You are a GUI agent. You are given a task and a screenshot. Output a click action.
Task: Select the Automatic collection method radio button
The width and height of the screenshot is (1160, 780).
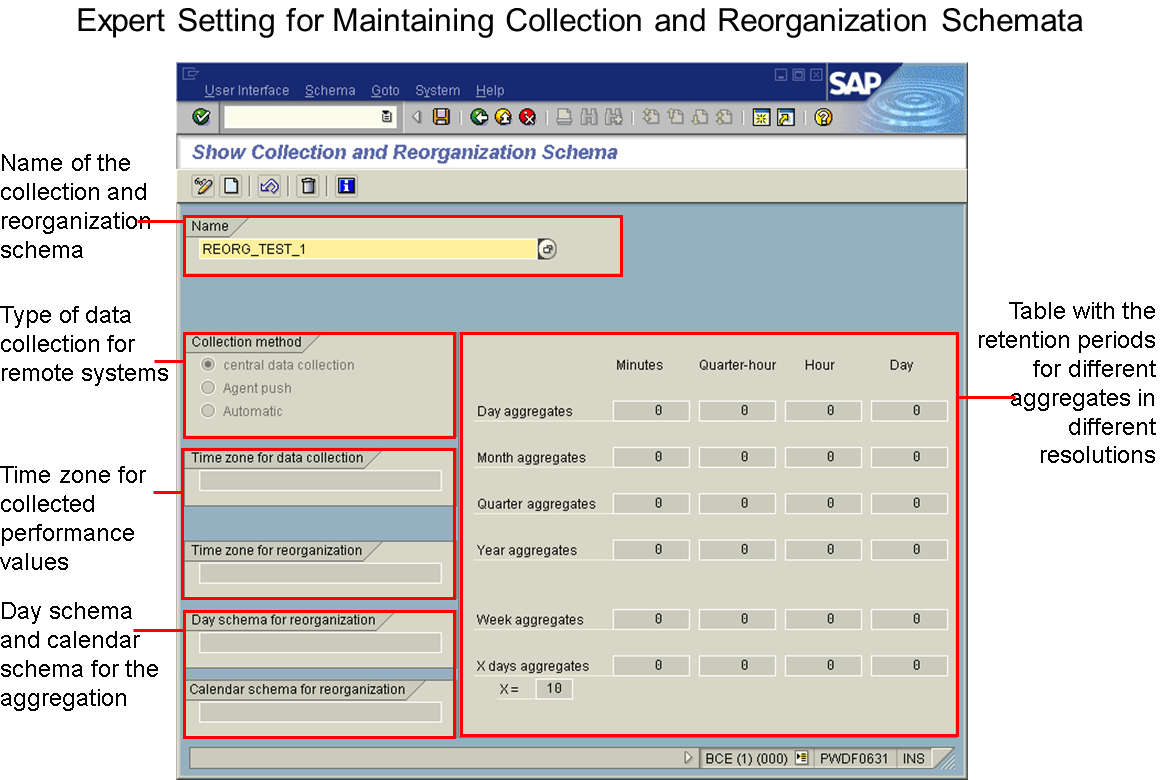(x=208, y=411)
